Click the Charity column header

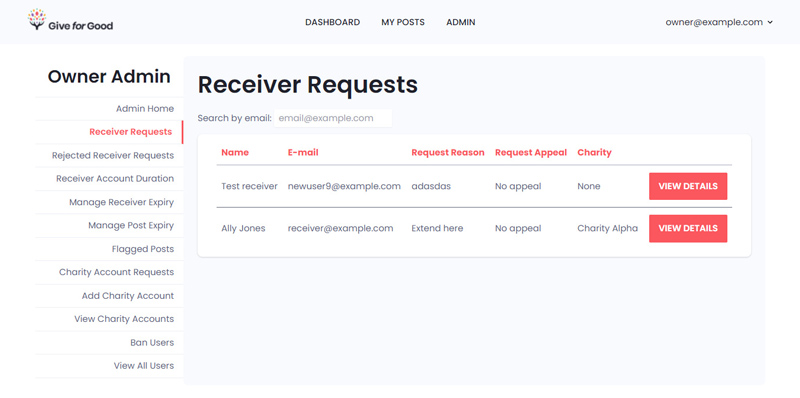click(x=594, y=152)
